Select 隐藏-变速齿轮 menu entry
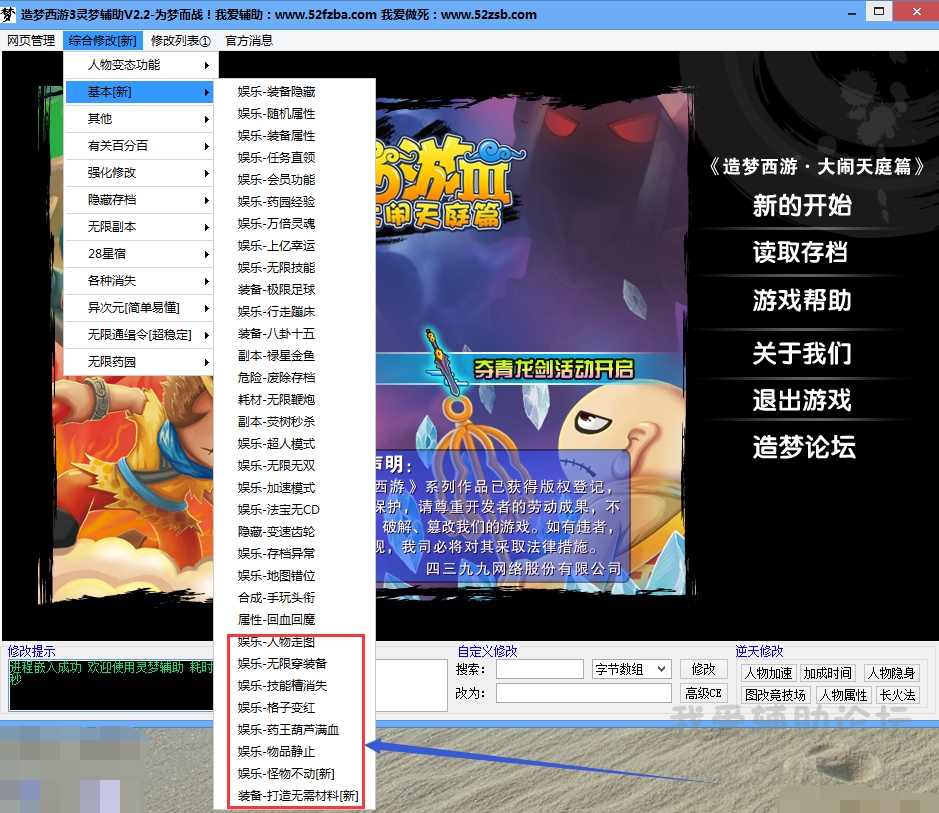Viewport: 939px width, 813px height. 295,532
